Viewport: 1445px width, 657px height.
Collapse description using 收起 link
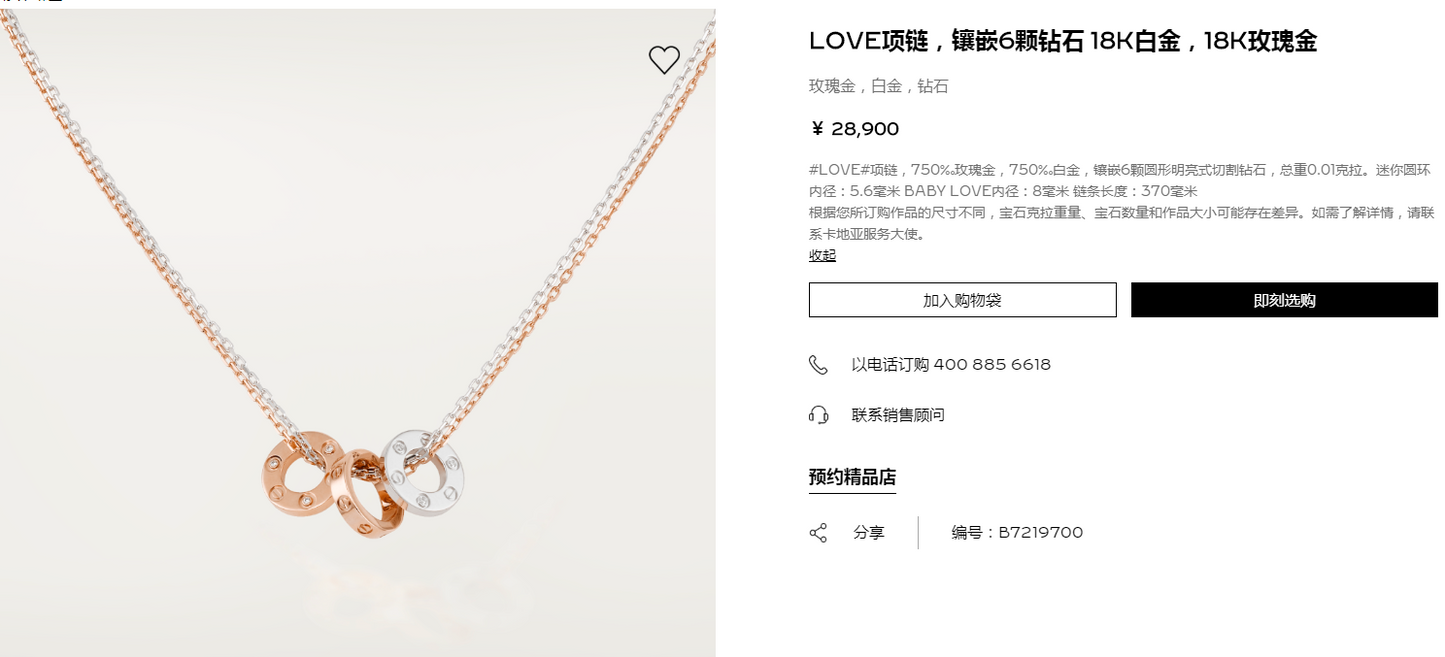coord(822,255)
